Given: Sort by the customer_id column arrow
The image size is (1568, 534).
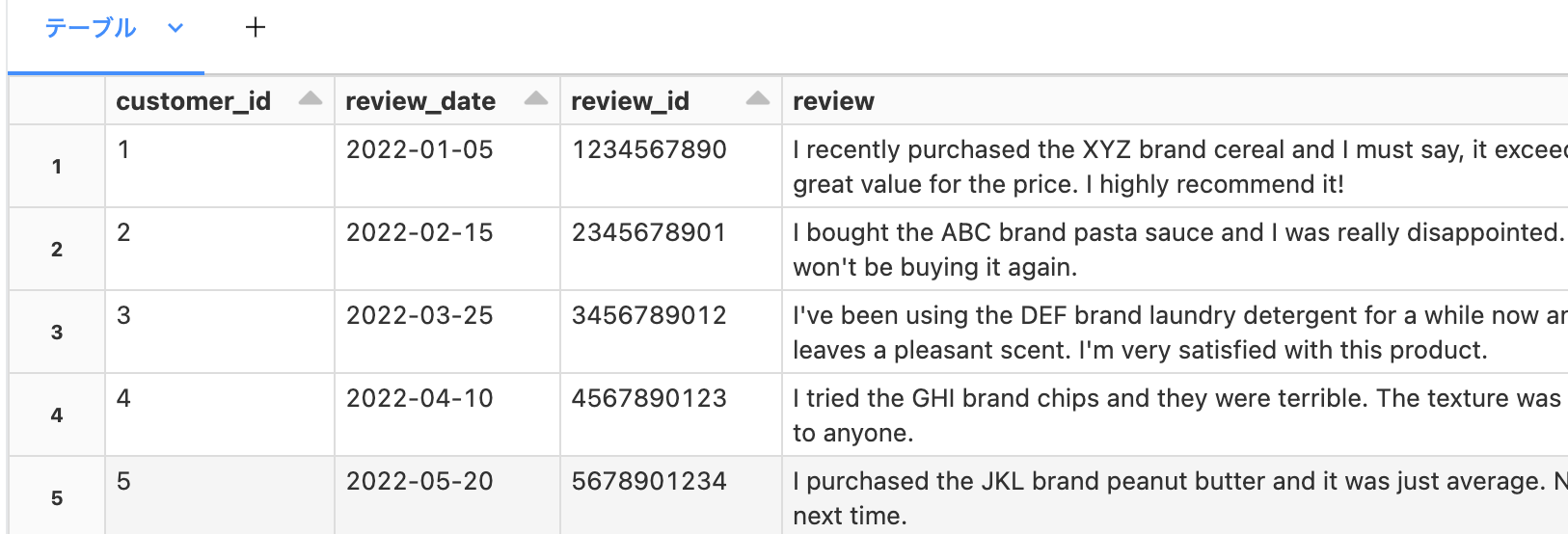Looking at the screenshot, I should [x=311, y=98].
